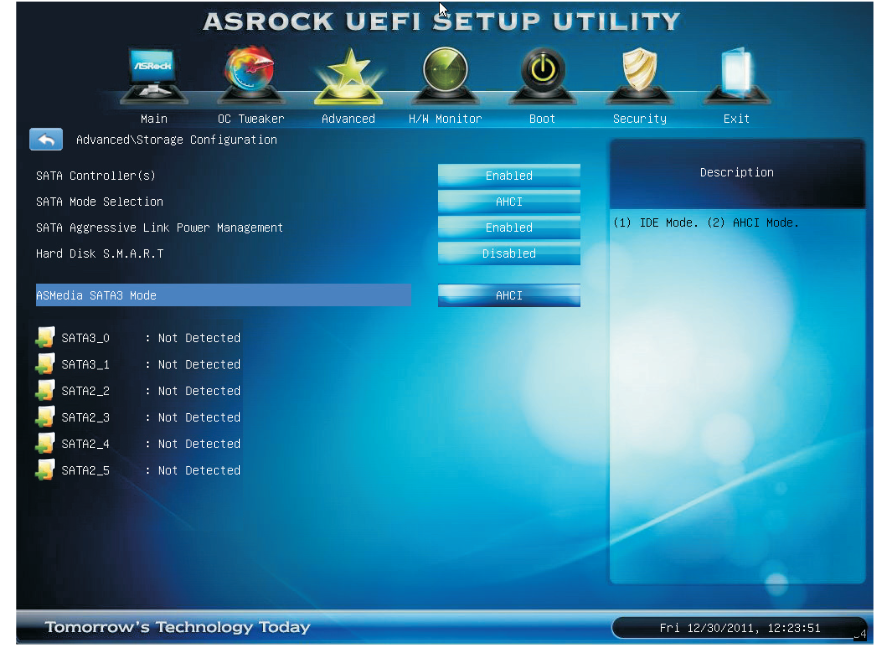Open the Exit door icon
Viewport: 882px width, 646px height.
pyautogui.click(x=736, y=76)
